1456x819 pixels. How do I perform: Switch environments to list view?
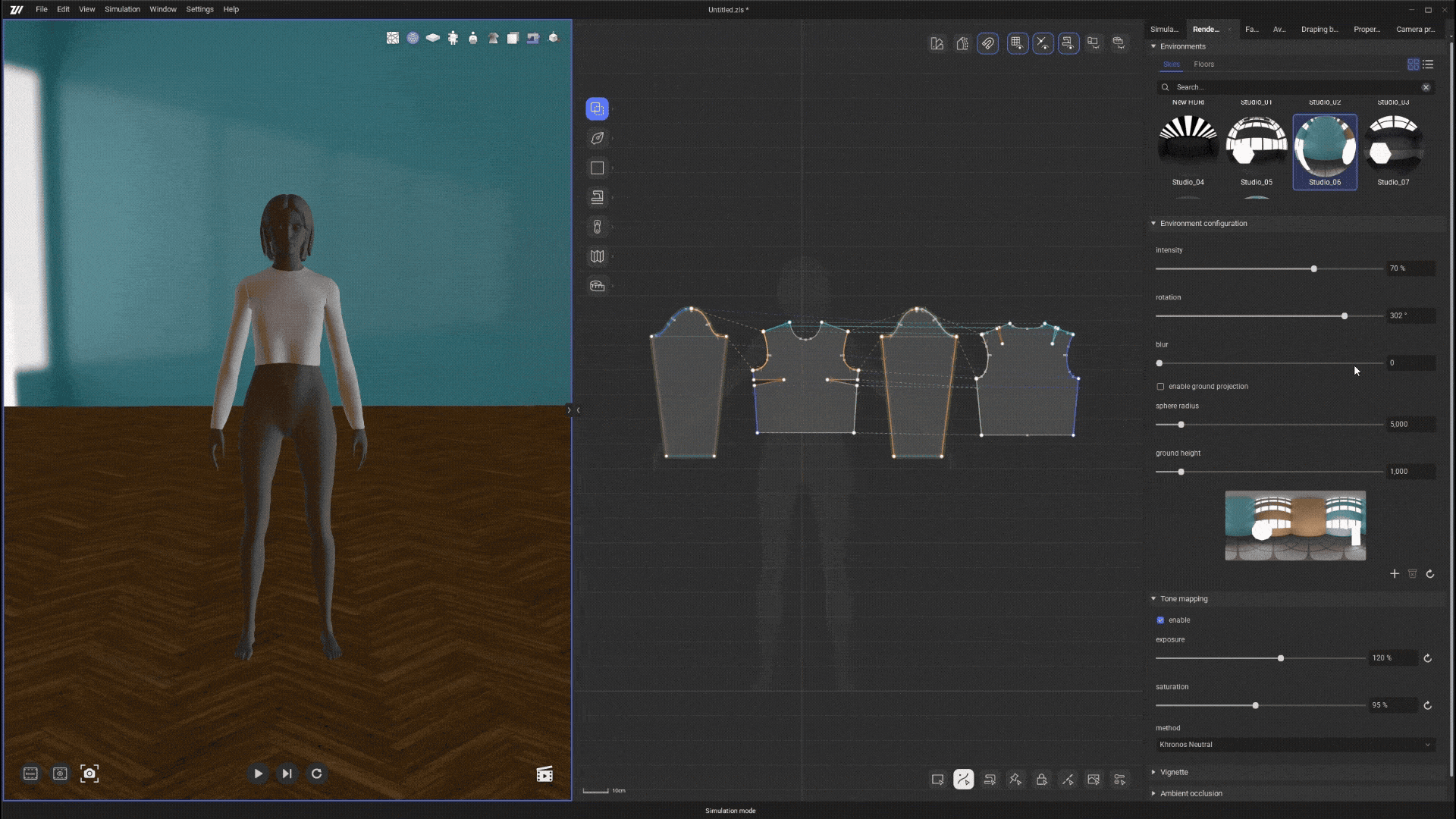click(1429, 64)
